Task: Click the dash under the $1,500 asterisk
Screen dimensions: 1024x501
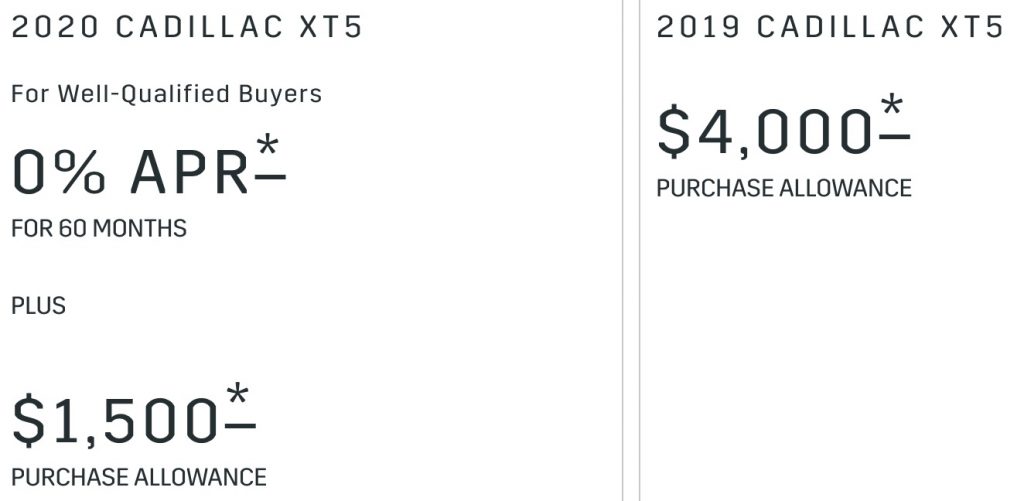Action: [238, 426]
